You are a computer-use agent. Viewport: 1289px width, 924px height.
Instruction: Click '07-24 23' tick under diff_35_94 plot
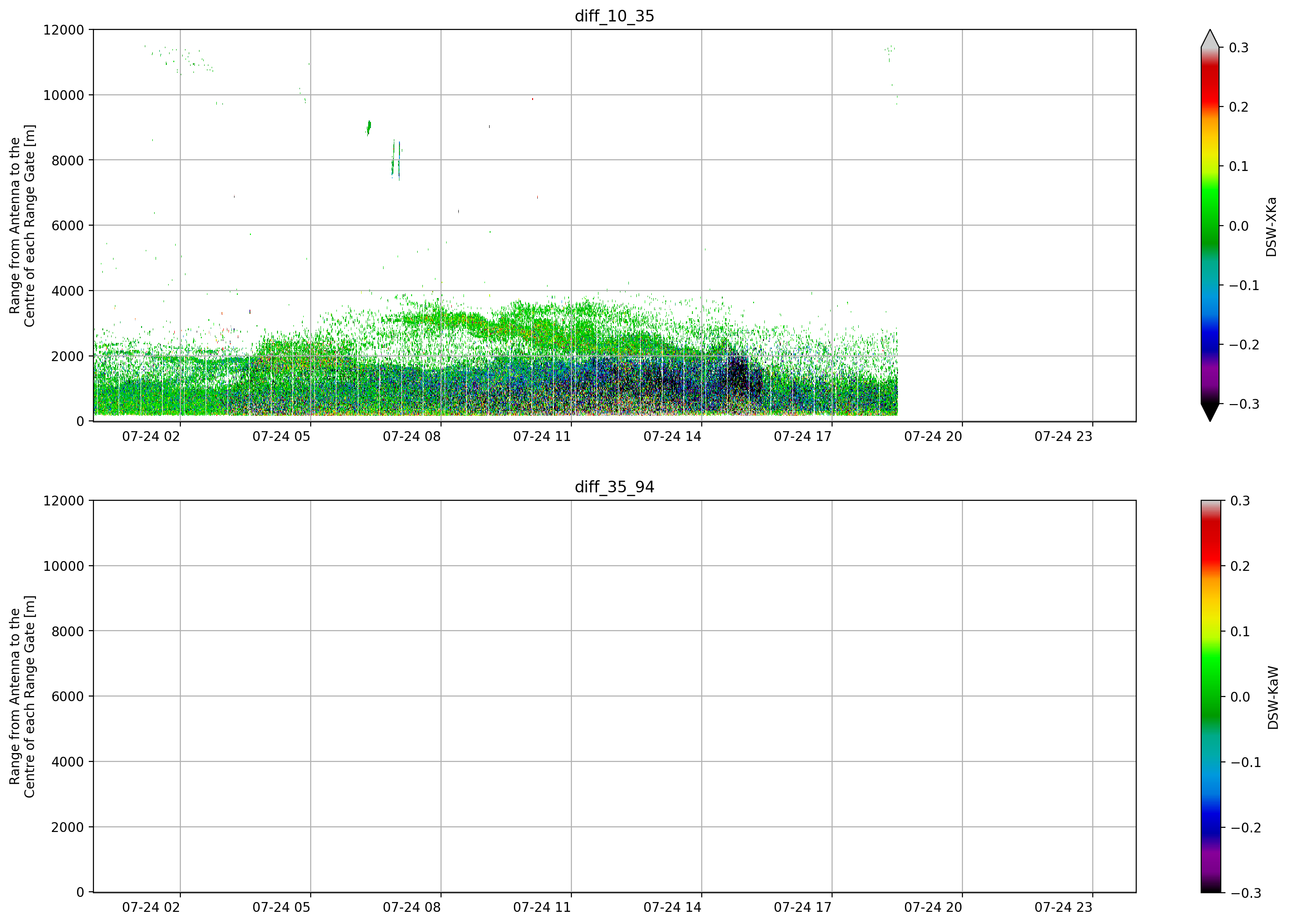pos(1063,908)
